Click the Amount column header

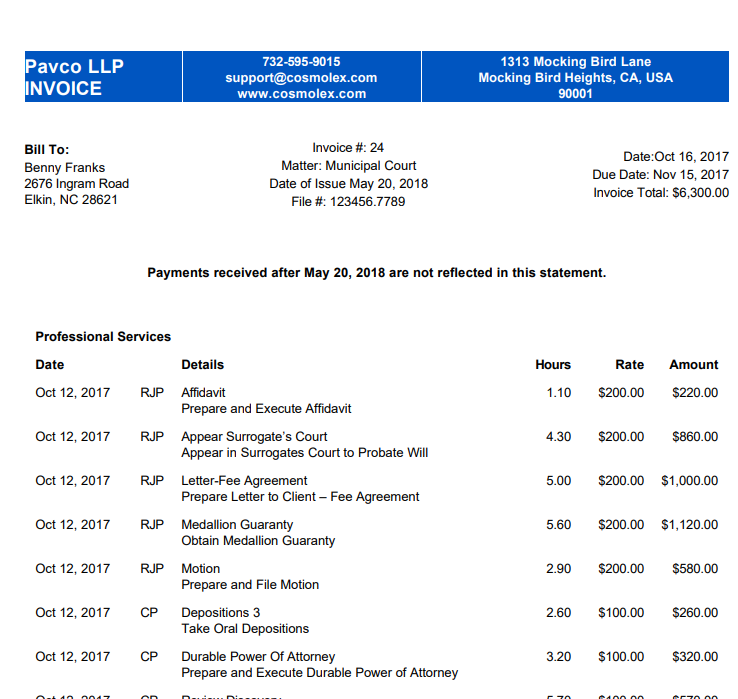coord(694,365)
